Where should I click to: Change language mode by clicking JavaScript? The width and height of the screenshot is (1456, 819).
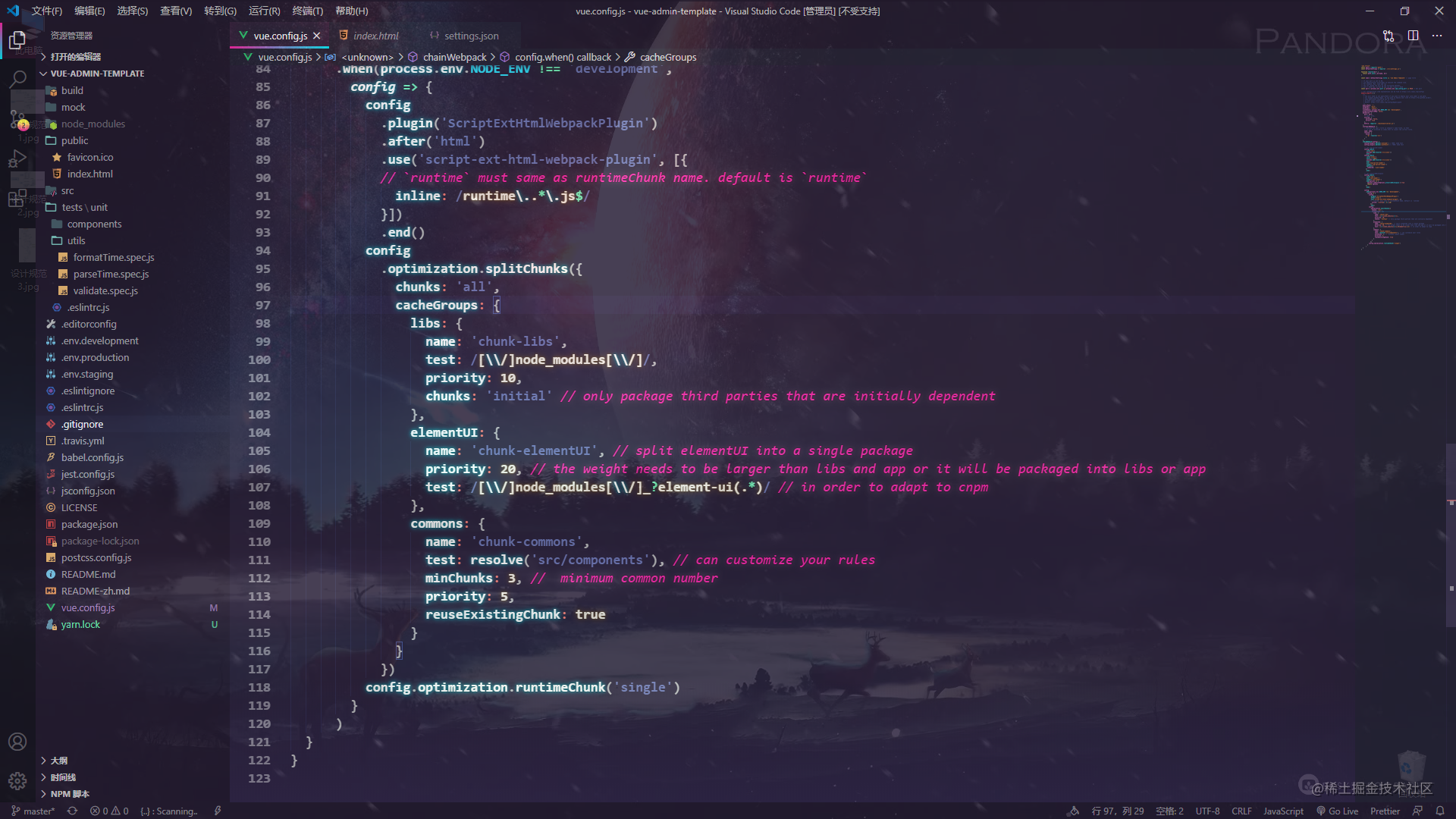[x=1283, y=811]
